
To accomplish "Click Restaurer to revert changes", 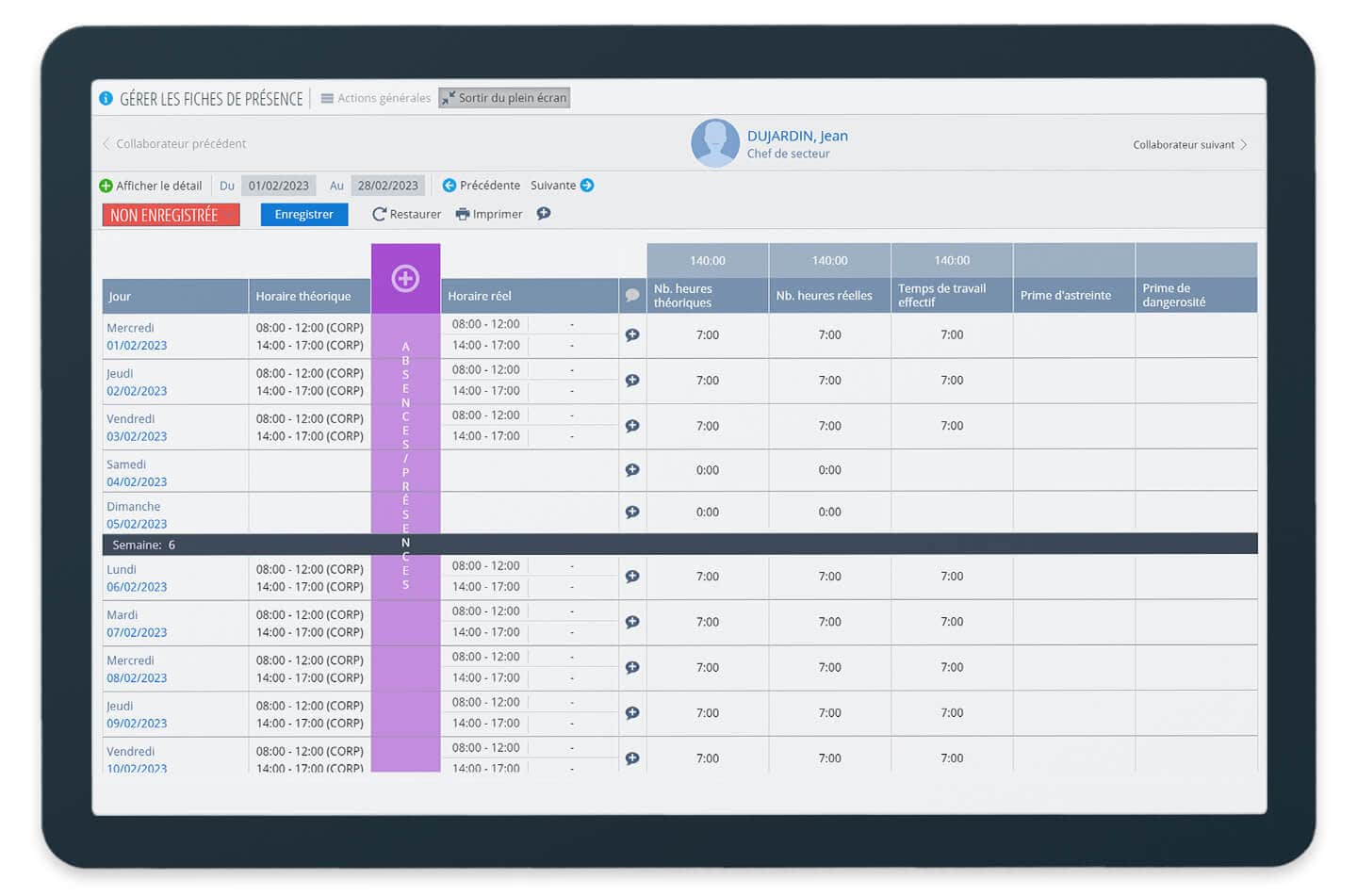I will (x=406, y=215).
